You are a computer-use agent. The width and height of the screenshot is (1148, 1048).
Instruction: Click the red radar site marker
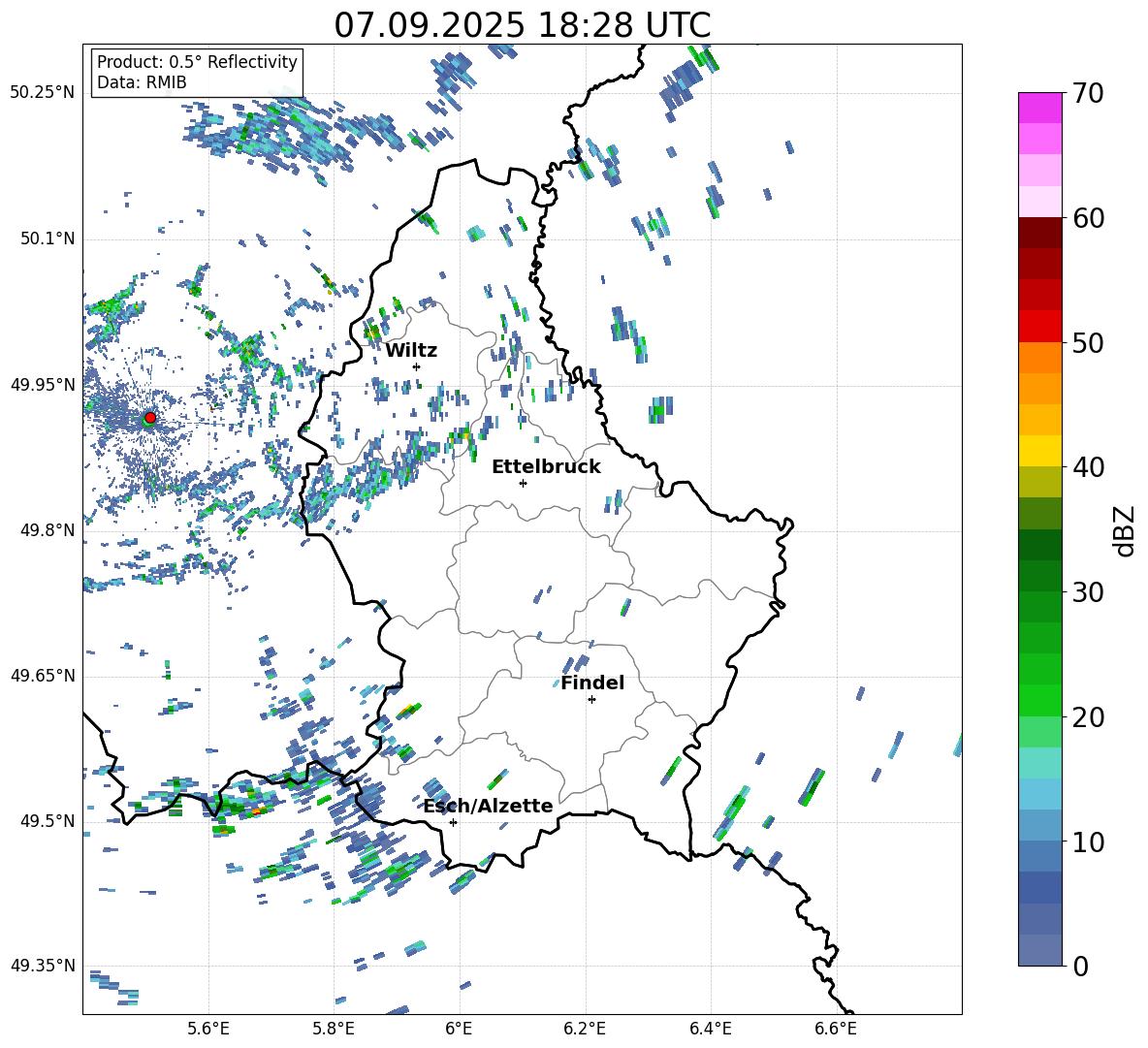[150, 417]
